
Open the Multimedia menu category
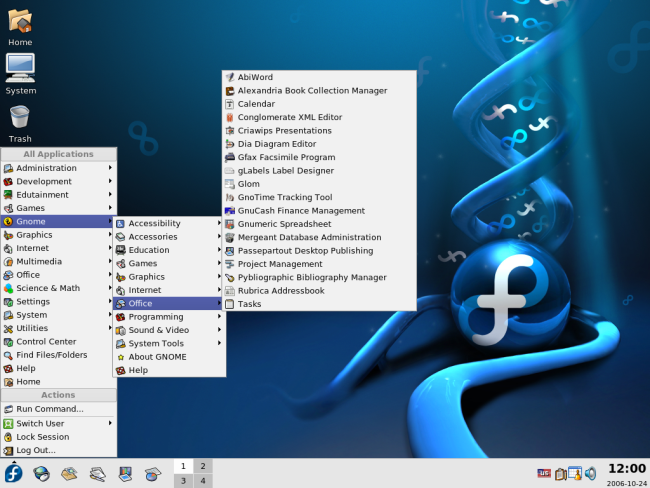click(58, 262)
